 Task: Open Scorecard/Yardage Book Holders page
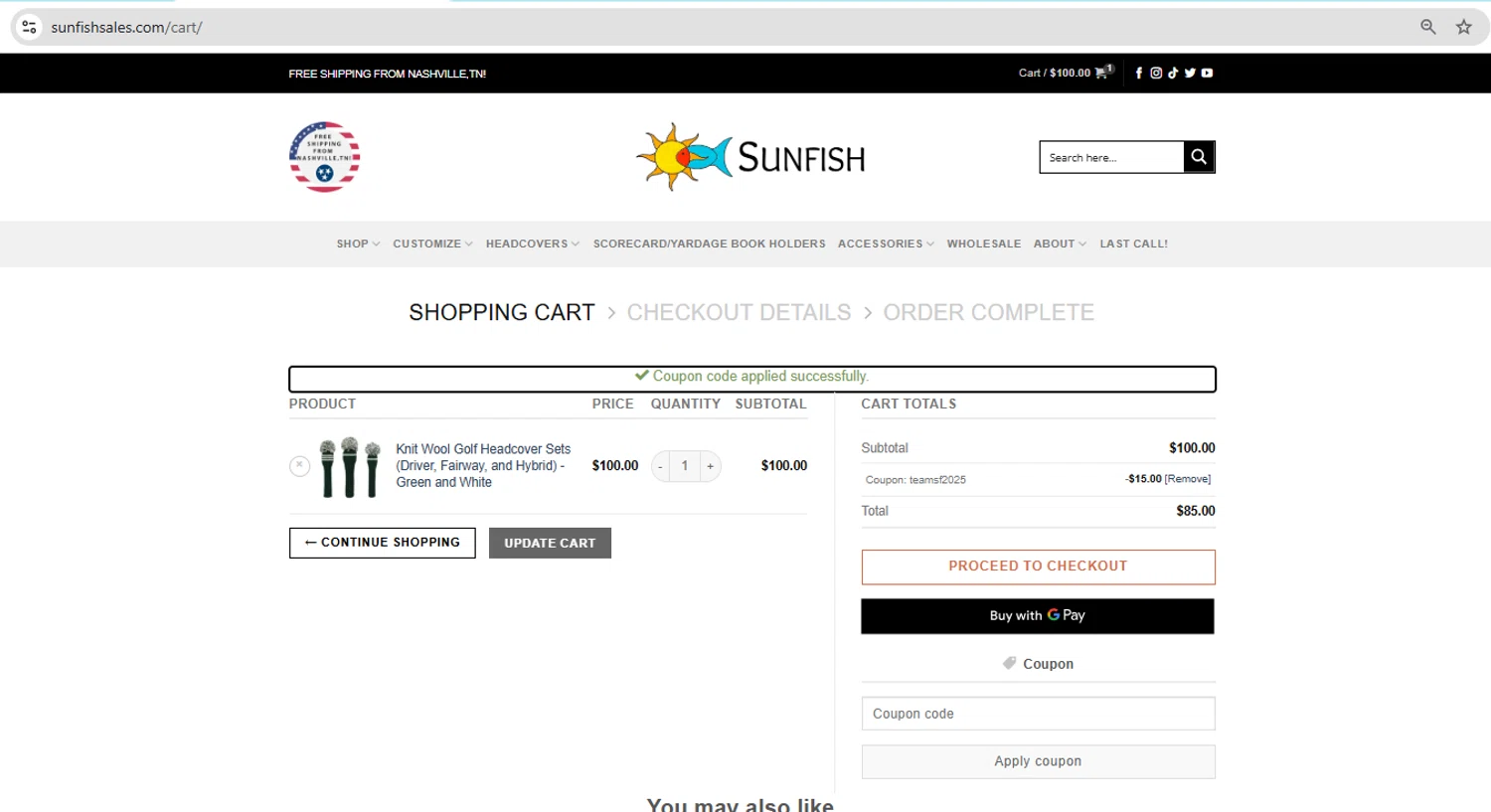[x=709, y=244]
